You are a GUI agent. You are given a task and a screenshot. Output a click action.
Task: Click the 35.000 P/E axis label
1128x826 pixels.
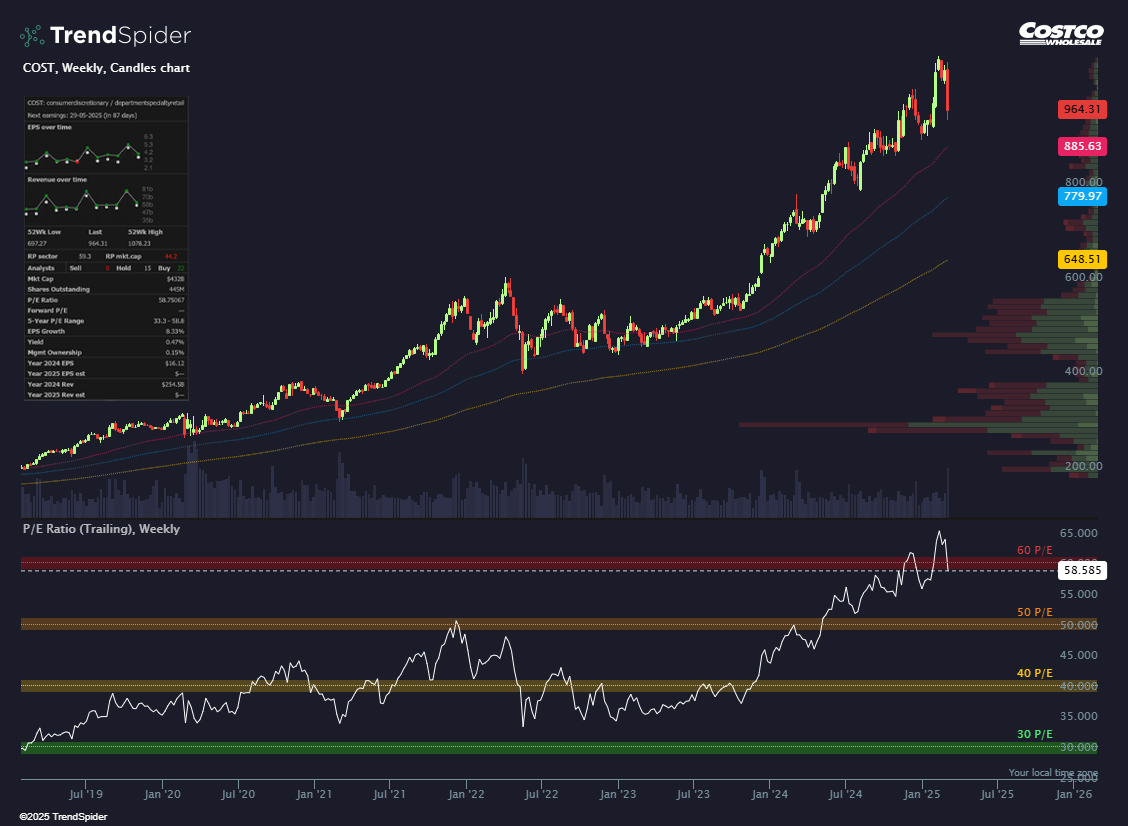point(1079,717)
